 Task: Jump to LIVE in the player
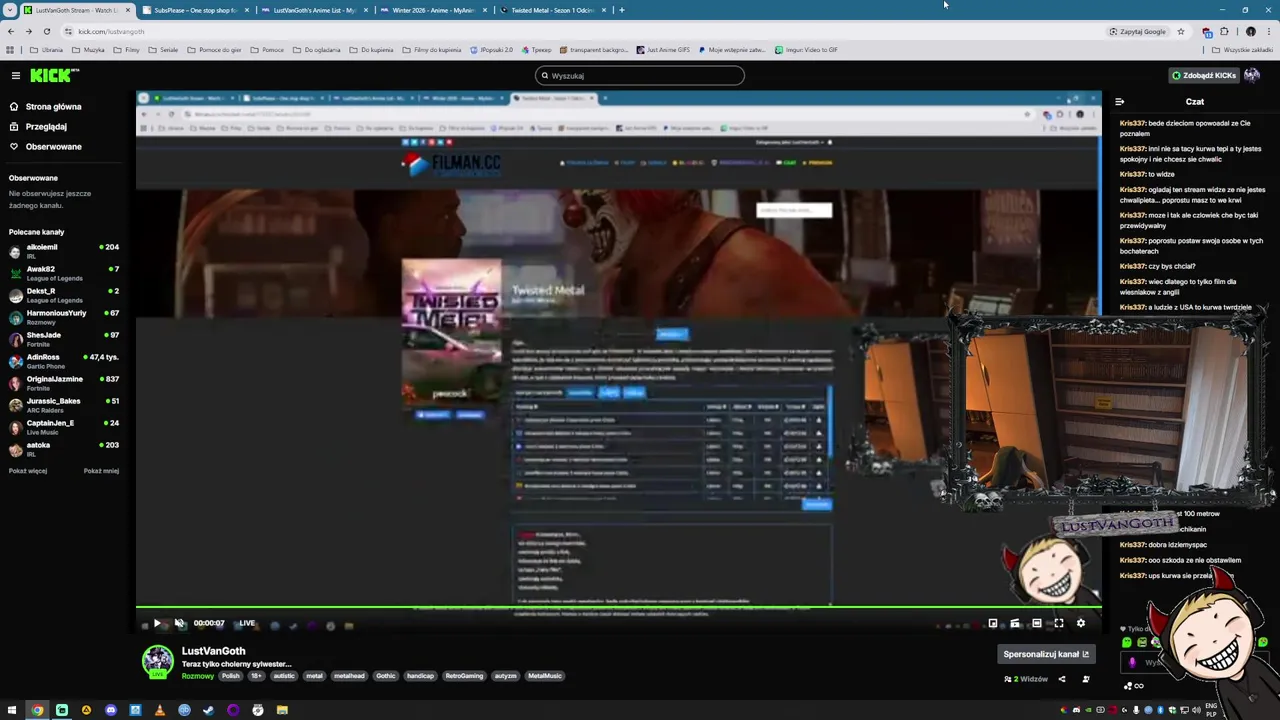coord(247,623)
